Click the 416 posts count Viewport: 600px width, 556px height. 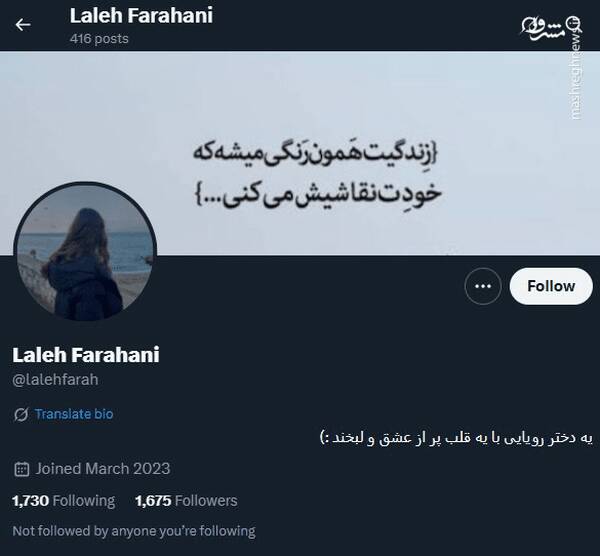pos(99,39)
